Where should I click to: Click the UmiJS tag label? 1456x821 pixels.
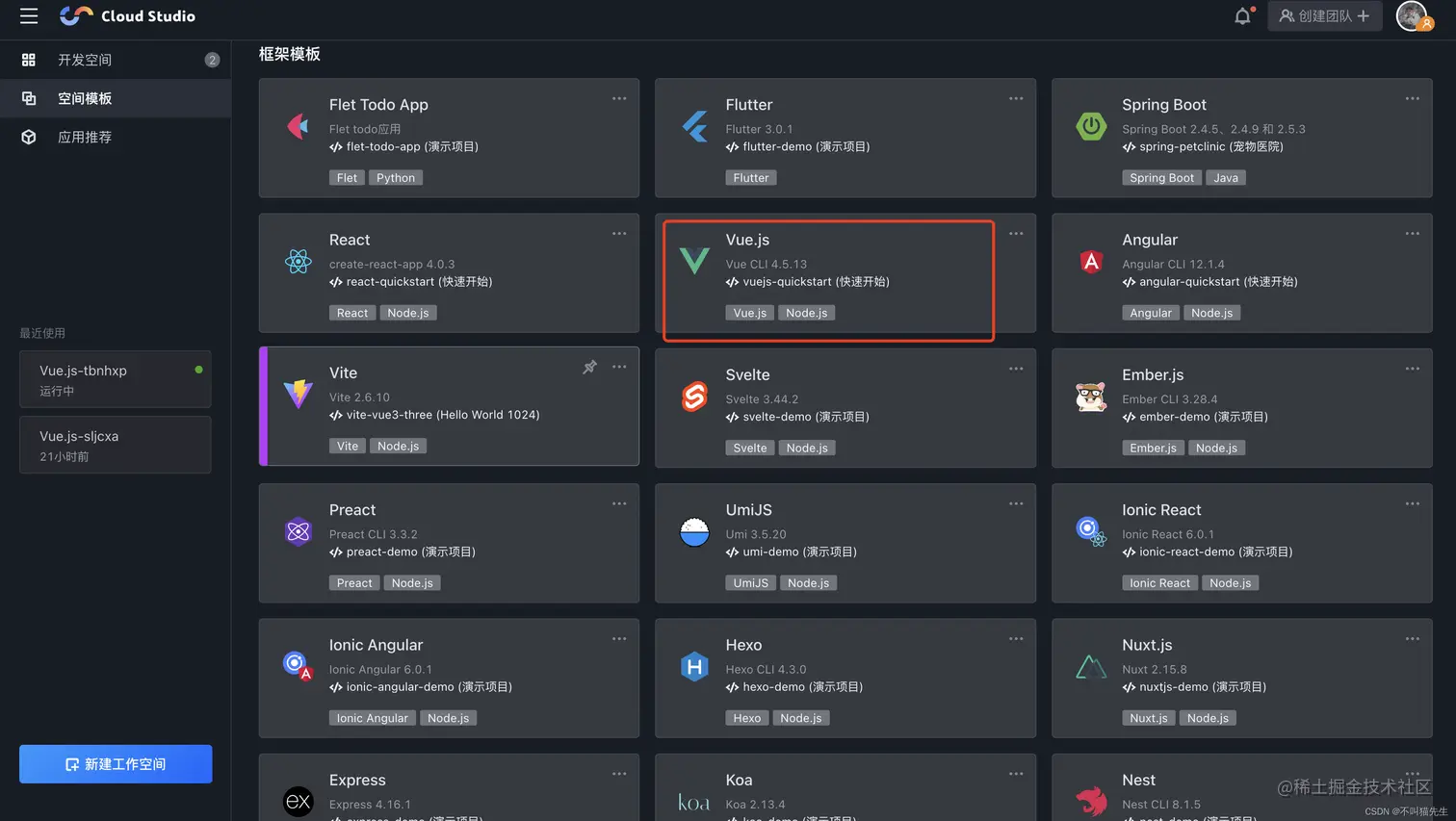pyautogui.click(x=751, y=583)
